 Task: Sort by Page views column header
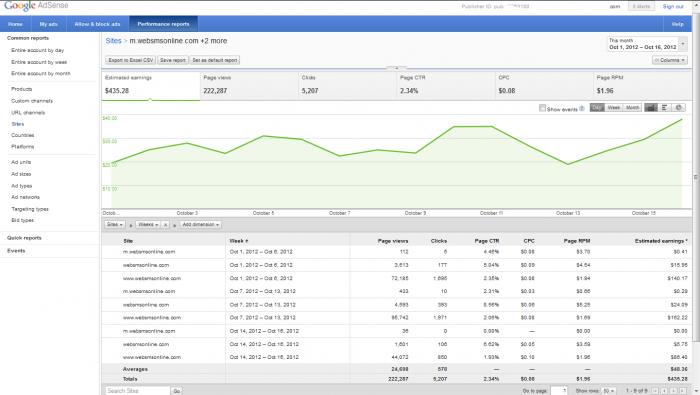point(393,241)
